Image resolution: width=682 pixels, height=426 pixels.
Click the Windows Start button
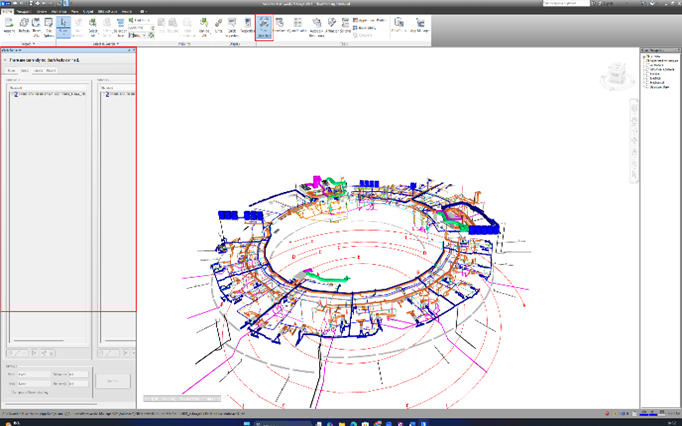(6, 421)
